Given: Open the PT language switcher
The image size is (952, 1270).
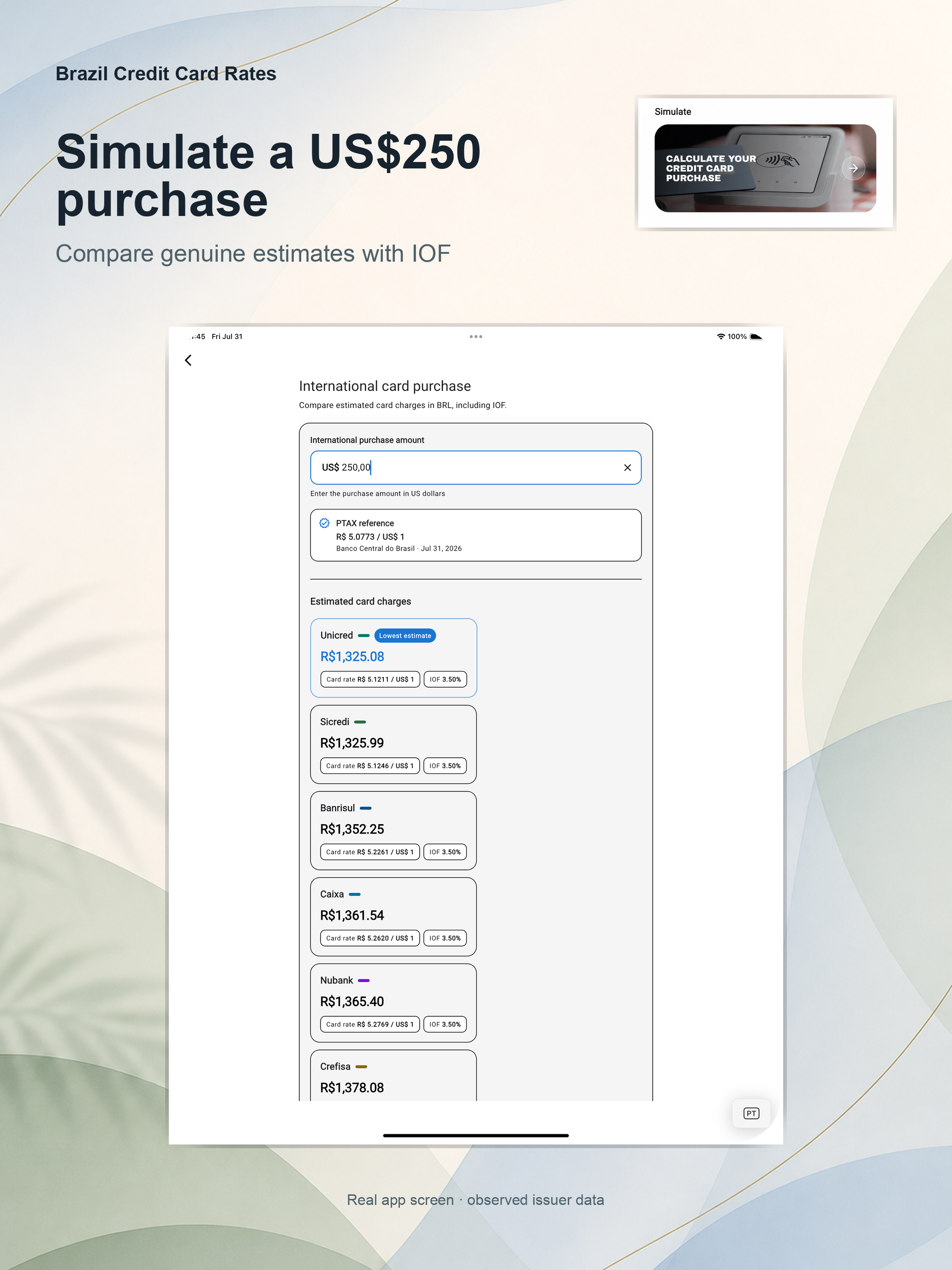Looking at the screenshot, I should (x=751, y=1113).
